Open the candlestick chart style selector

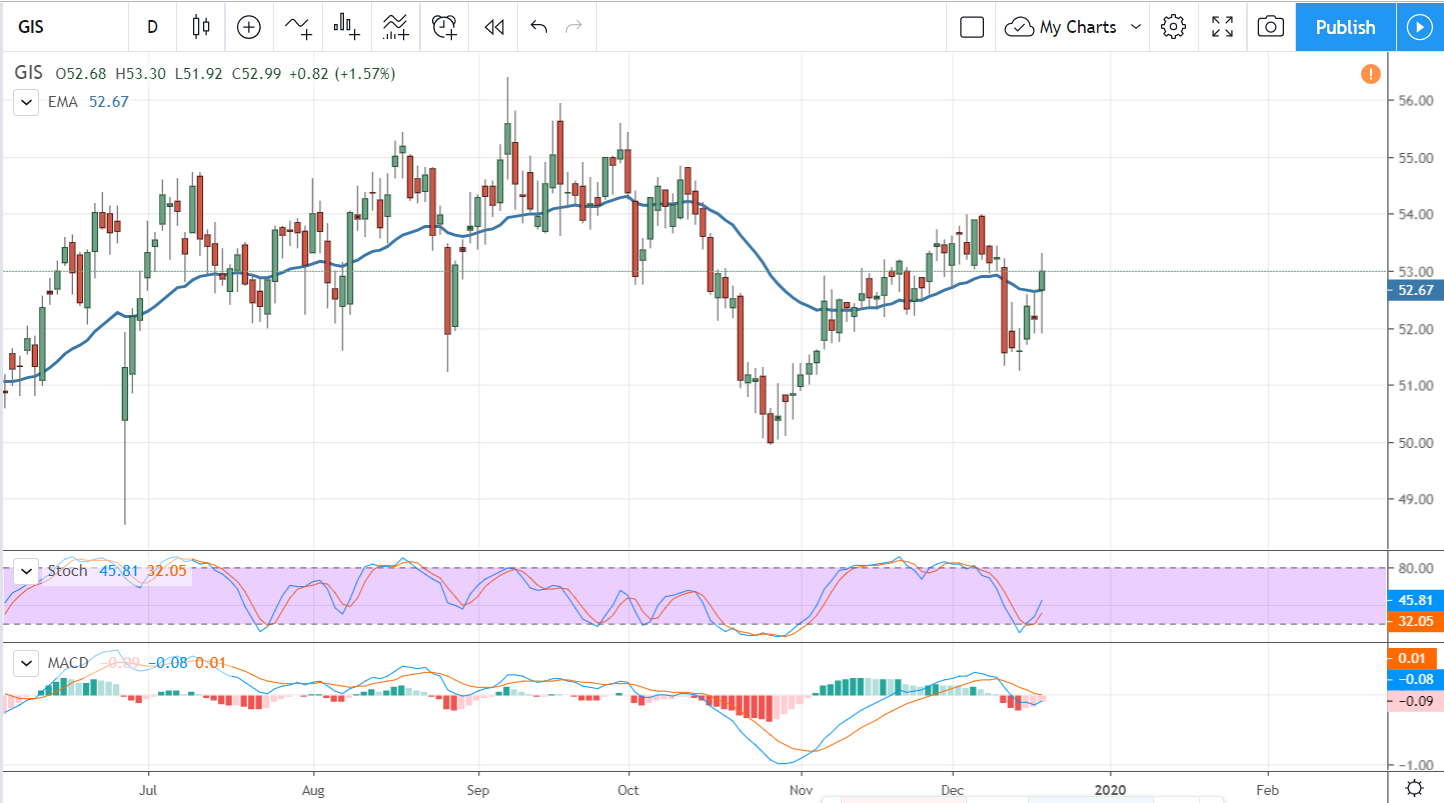(201, 27)
